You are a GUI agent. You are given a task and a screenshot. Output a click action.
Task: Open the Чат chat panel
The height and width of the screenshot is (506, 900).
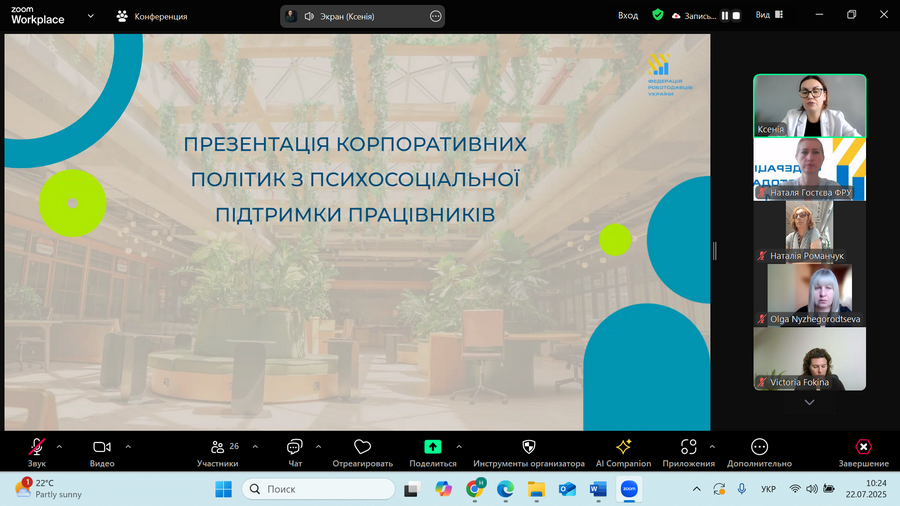295,451
